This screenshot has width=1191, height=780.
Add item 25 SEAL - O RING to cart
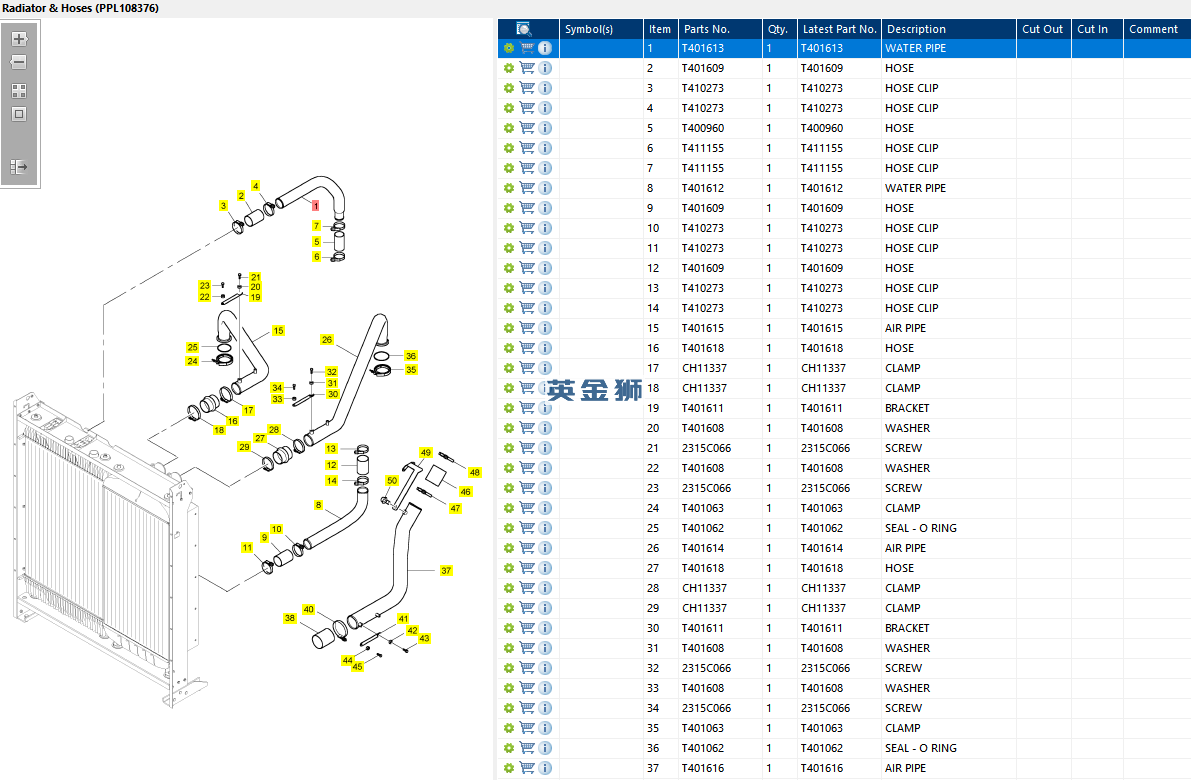[527, 529]
